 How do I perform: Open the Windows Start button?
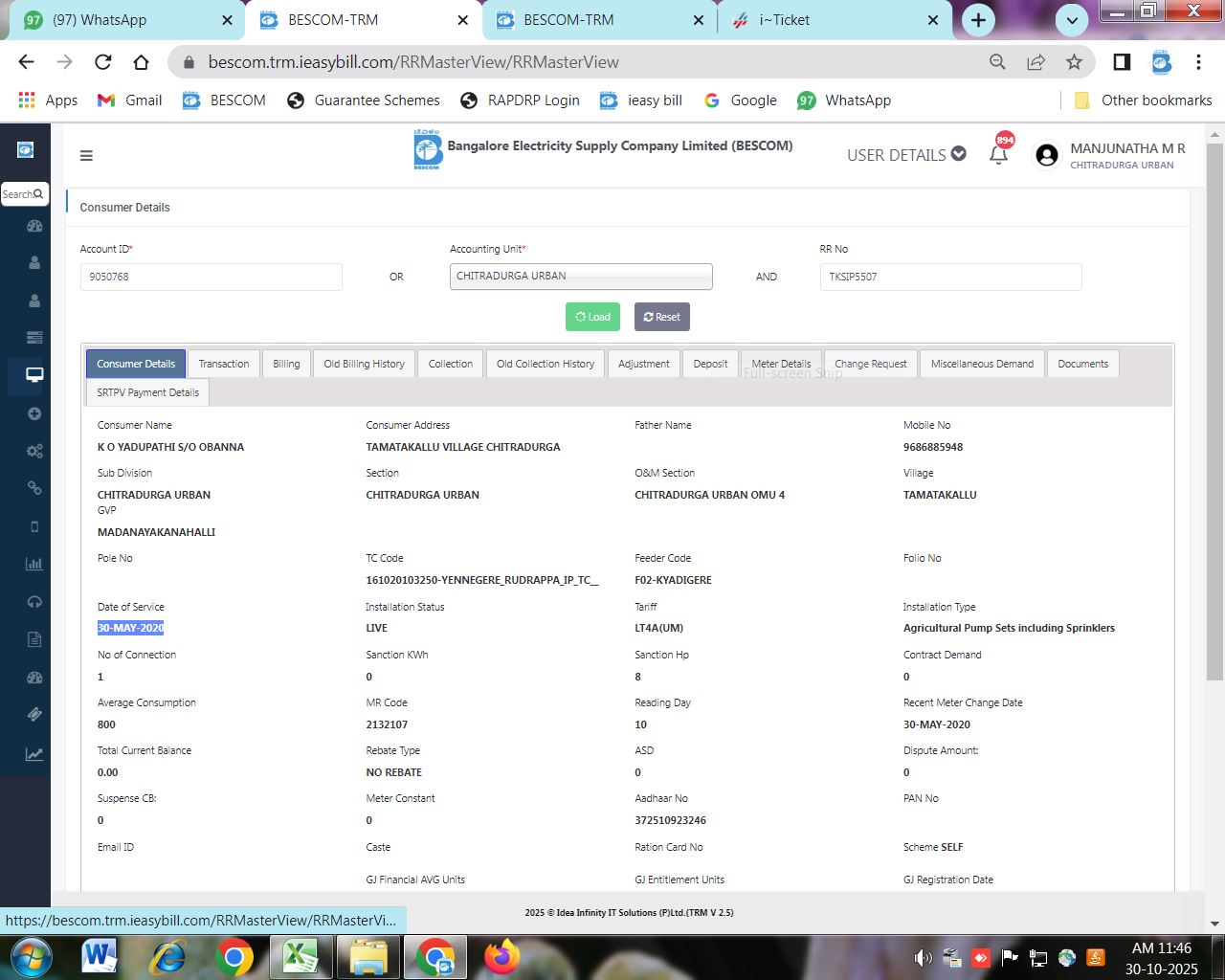pyautogui.click(x=31, y=957)
